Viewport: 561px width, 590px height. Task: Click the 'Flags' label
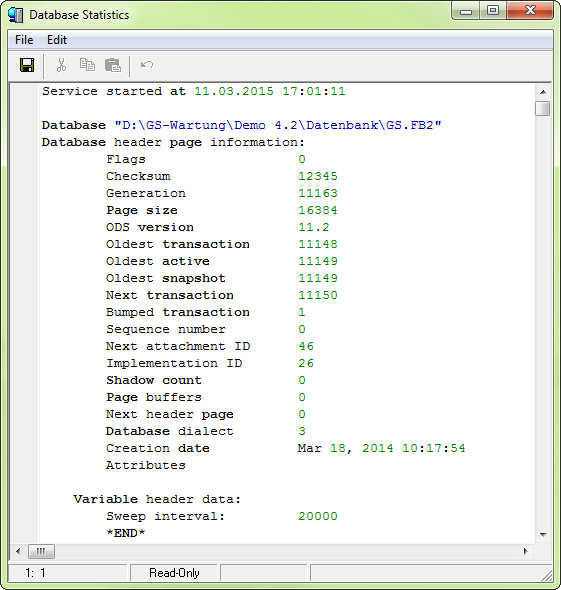pos(126,160)
